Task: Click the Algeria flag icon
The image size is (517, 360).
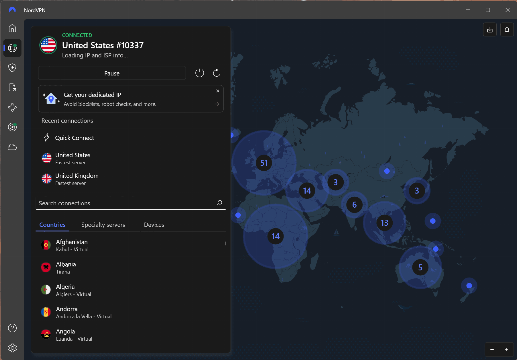Action: point(46,290)
